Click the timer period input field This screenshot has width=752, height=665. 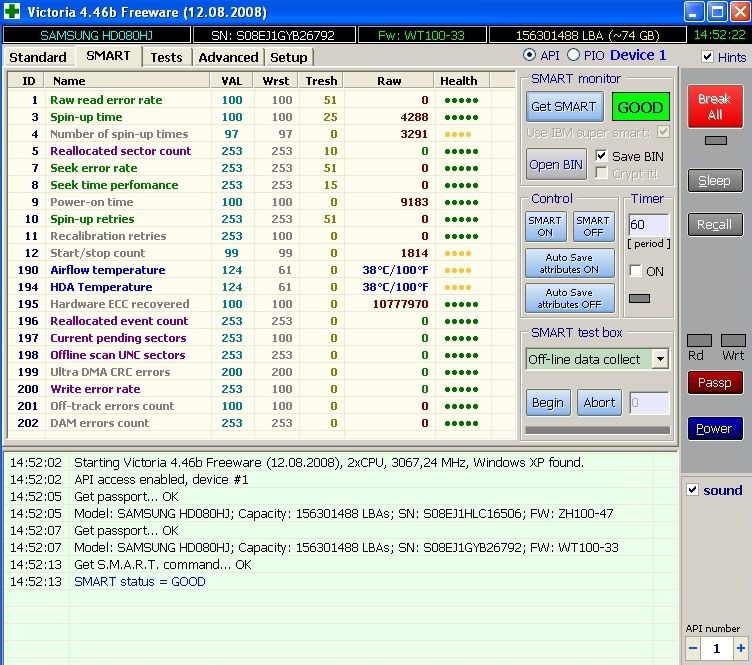[x=648, y=224]
